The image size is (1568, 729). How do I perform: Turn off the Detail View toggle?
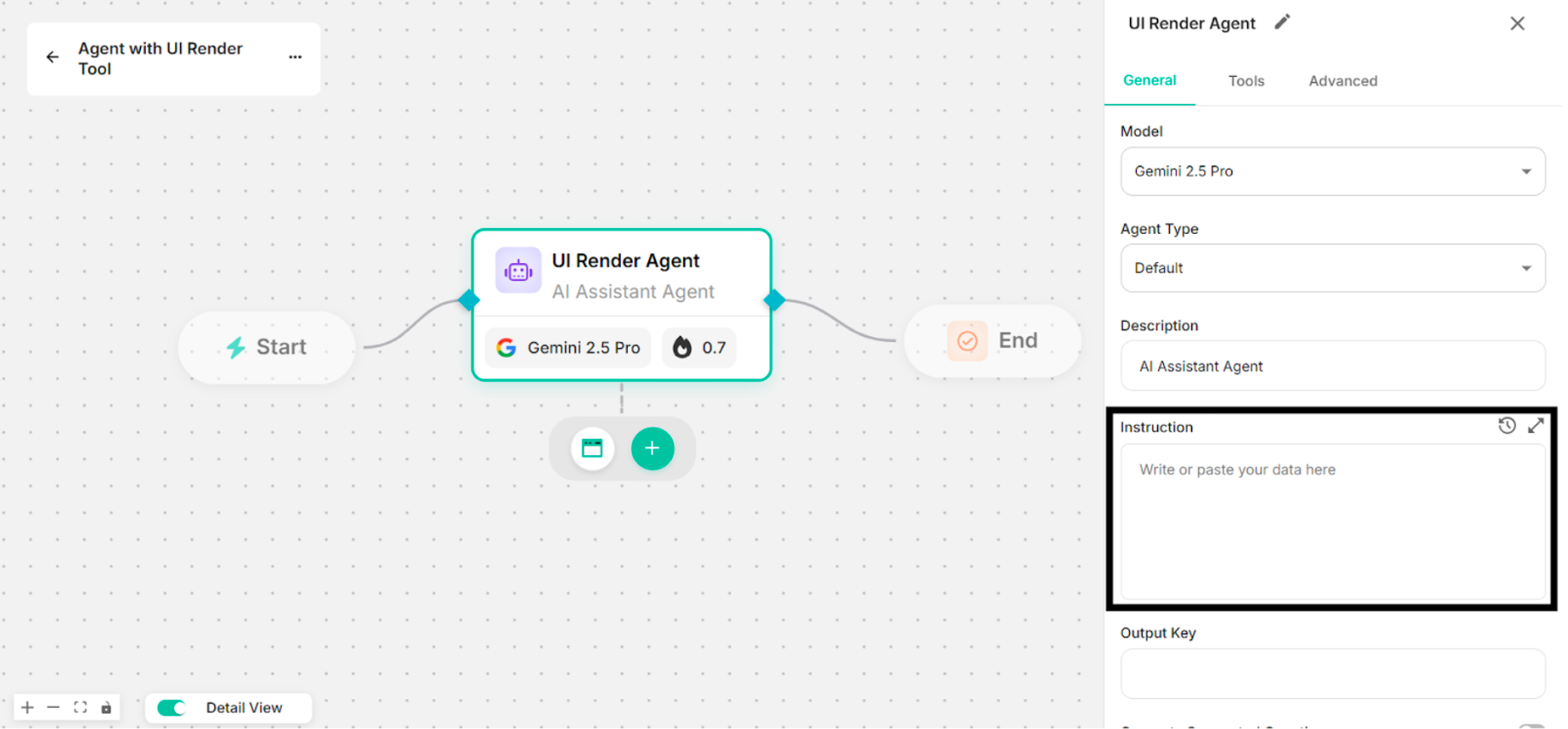(x=172, y=708)
